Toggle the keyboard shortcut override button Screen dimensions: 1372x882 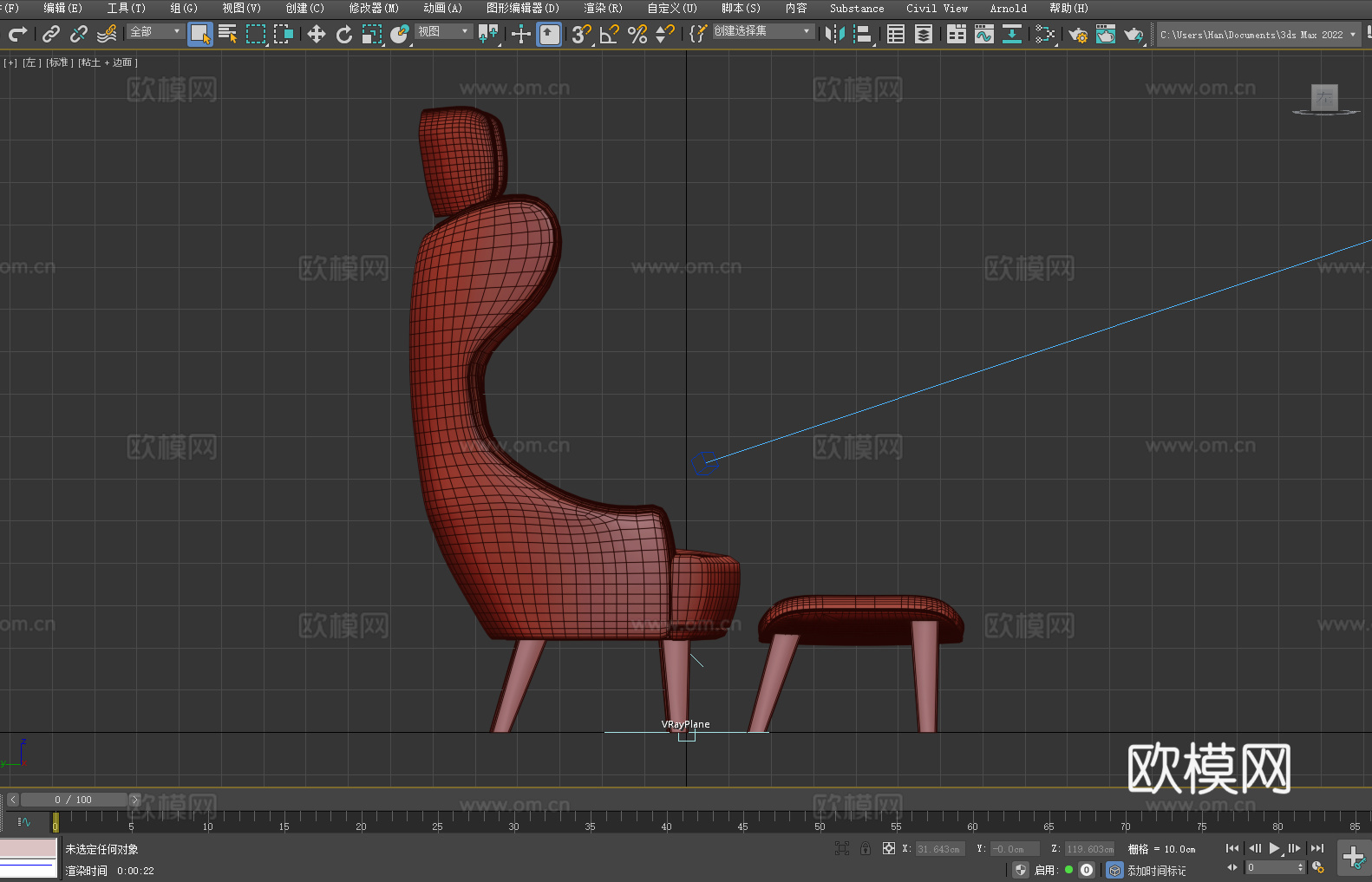coord(549,34)
